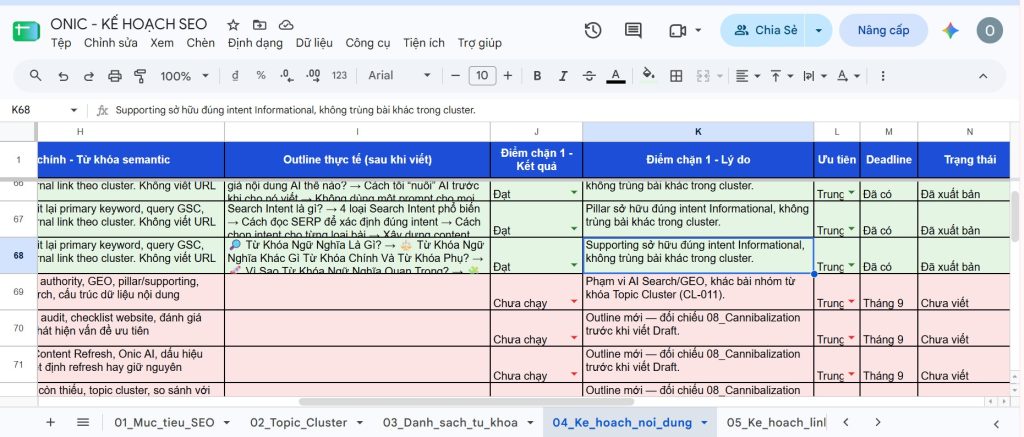Click the Gemini sparkle icon
This screenshot has height=437, width=1024.
(x=950, y=30)
